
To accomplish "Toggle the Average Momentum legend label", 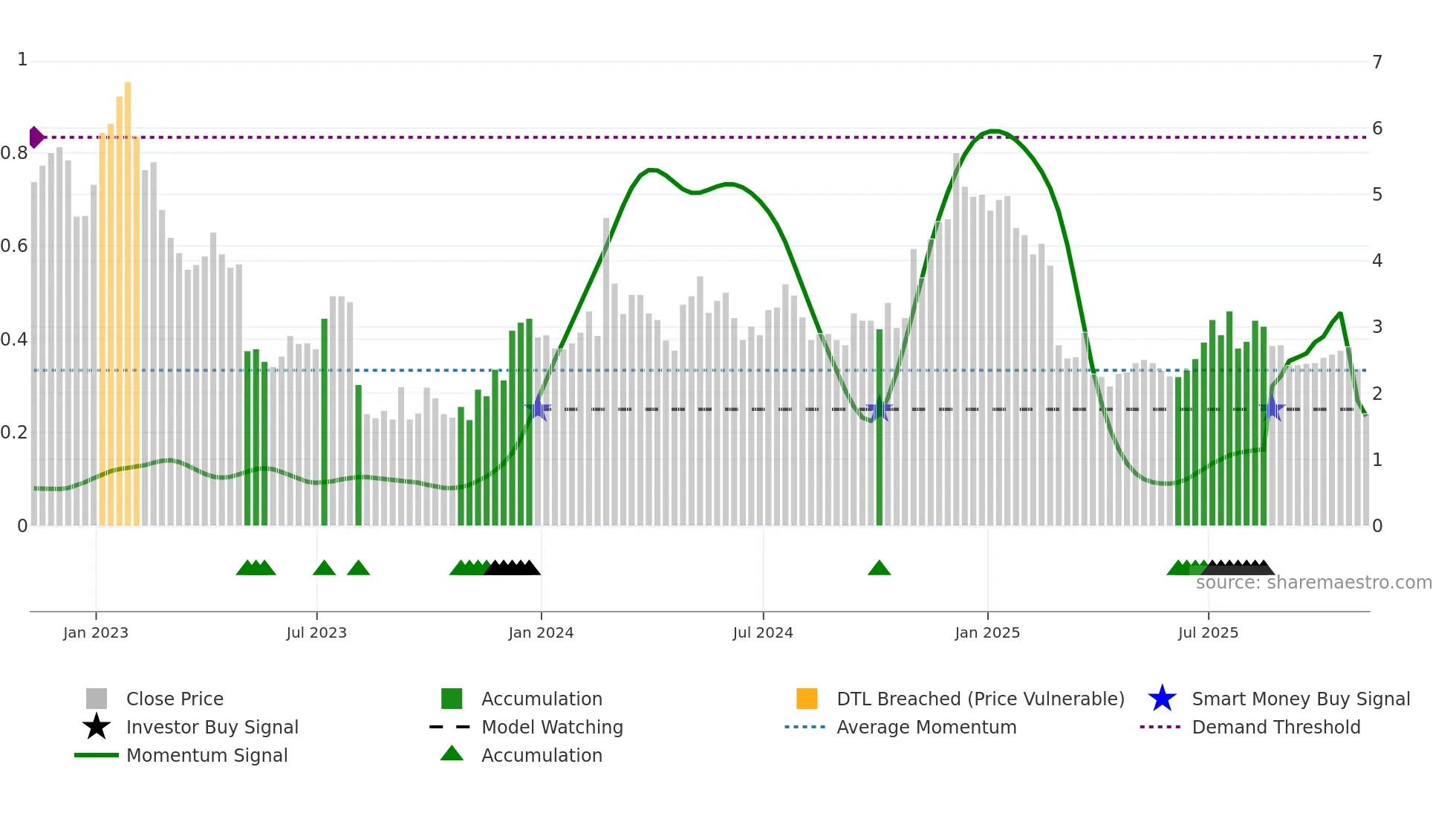I will point(926,727).
